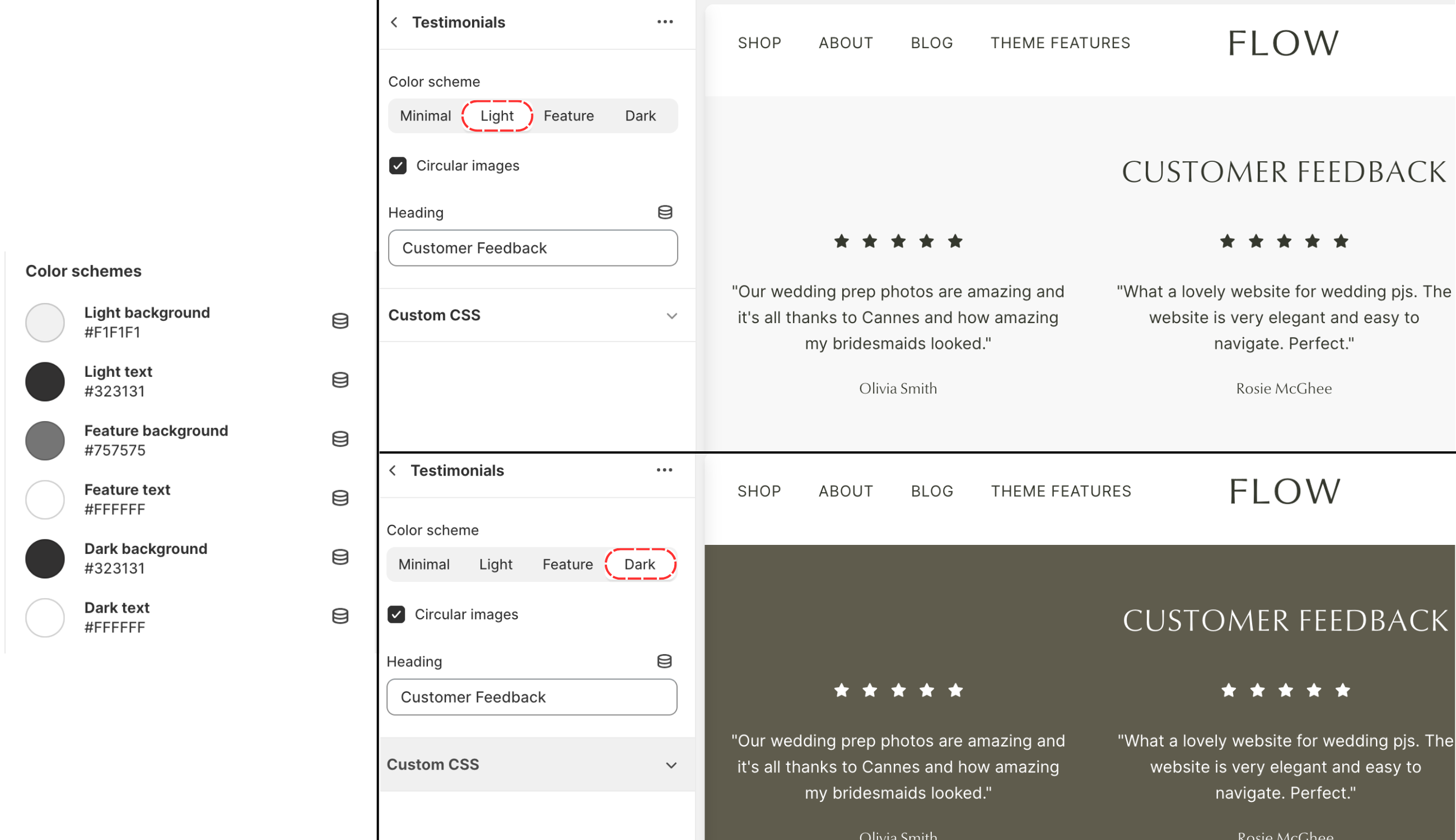Uncheck Circular images in the top panel
This screenshot has height=840, width=1456.
click(398, 166)
